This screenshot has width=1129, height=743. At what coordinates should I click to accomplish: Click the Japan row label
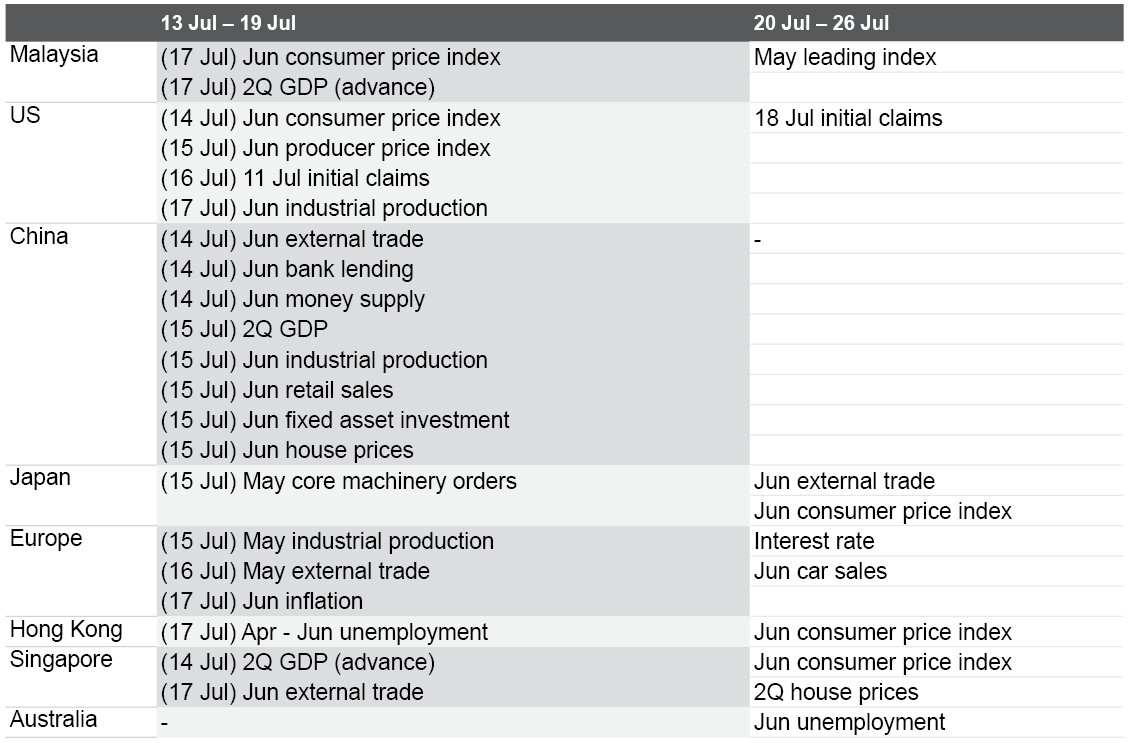tap(40, 478)
